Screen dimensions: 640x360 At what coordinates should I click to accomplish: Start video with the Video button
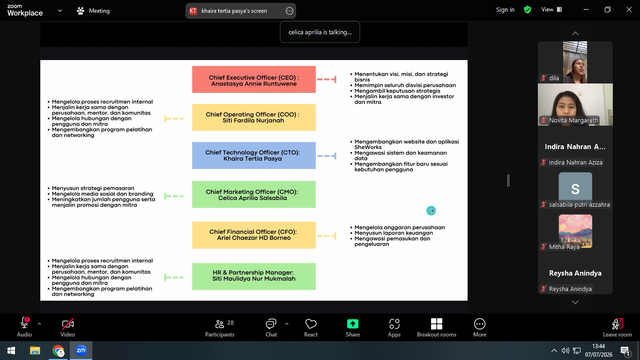67,327
